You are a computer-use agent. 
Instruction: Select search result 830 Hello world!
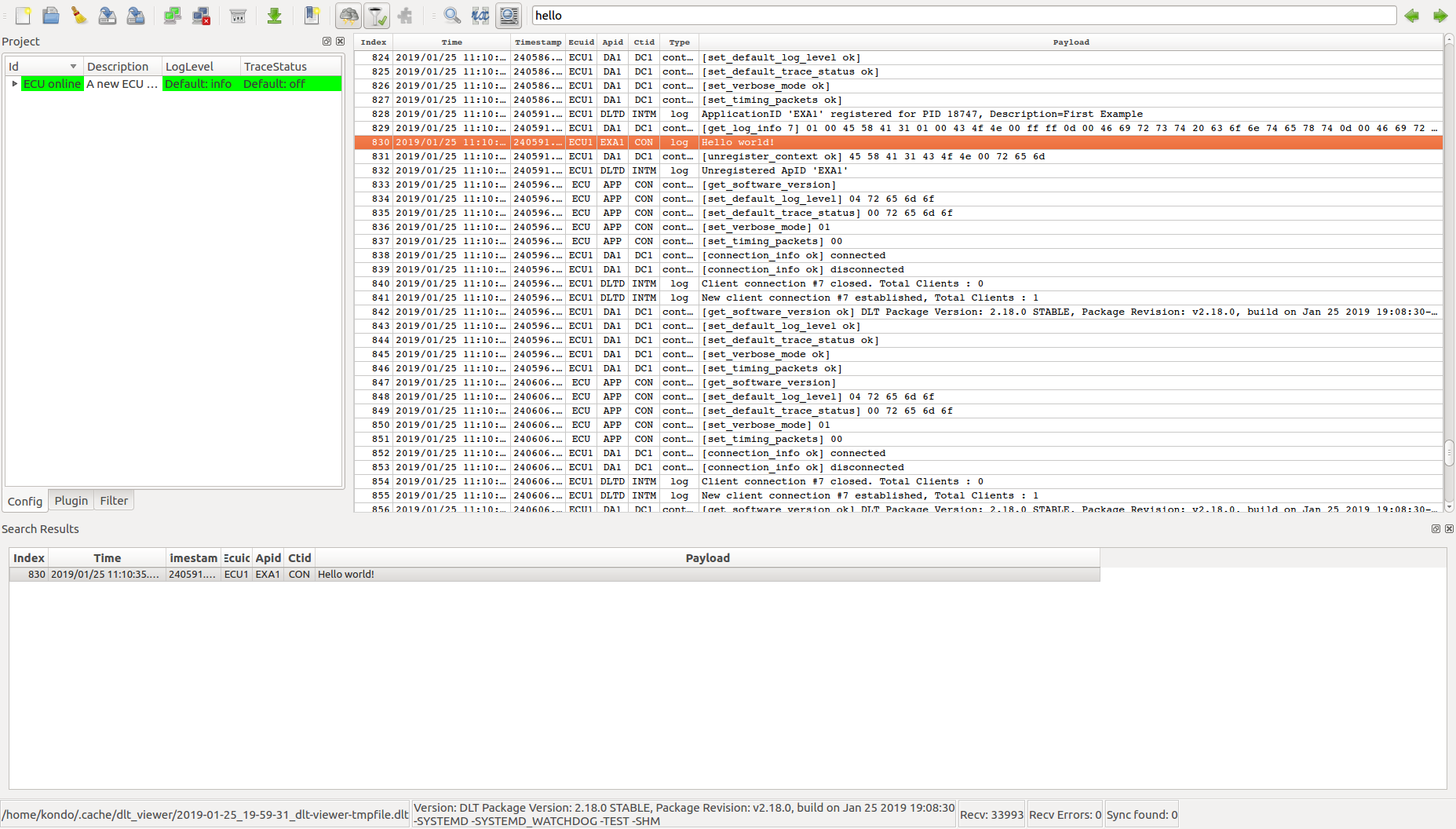point(554,575)
